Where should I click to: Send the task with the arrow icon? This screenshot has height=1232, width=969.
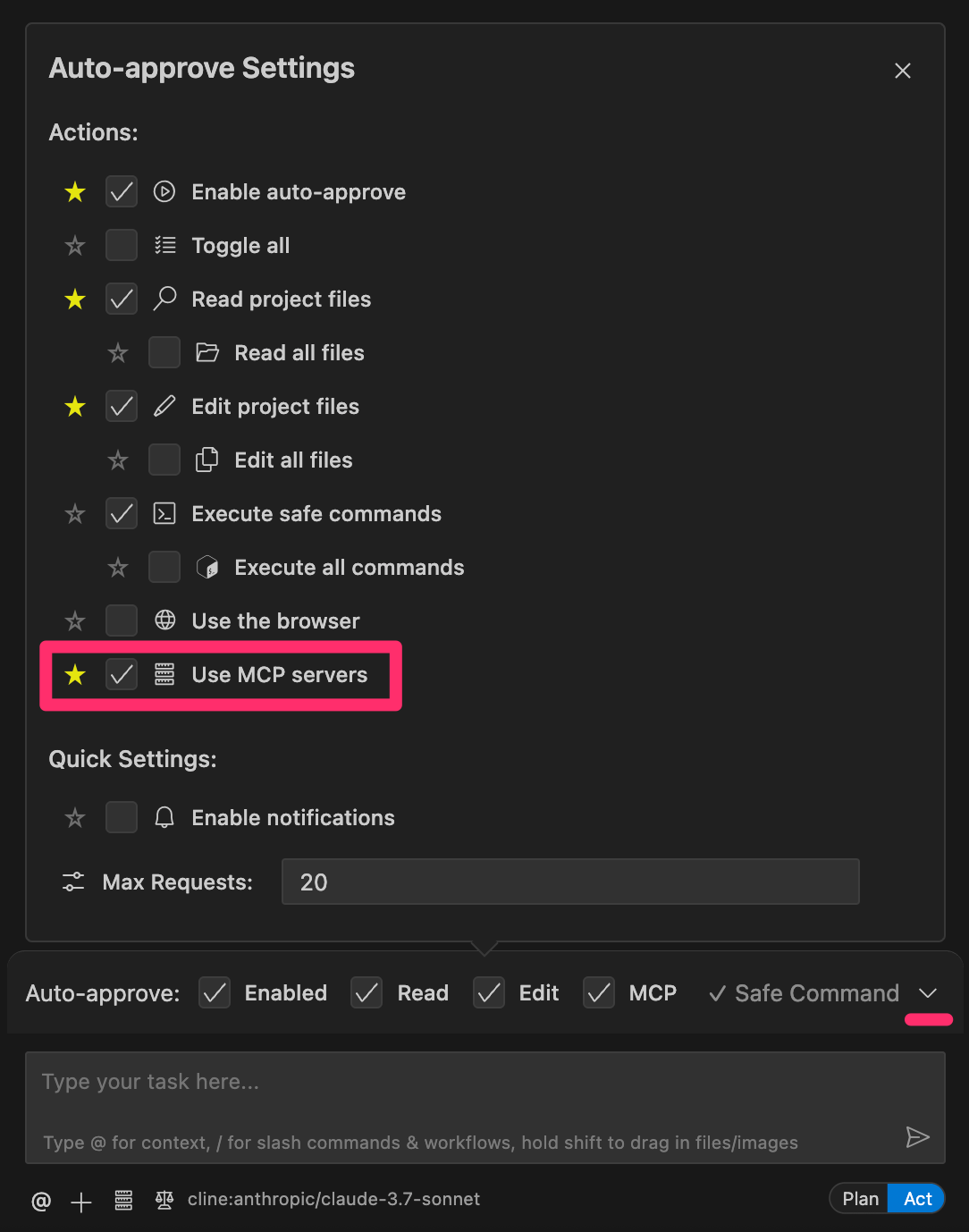(x=917, y=1137)
